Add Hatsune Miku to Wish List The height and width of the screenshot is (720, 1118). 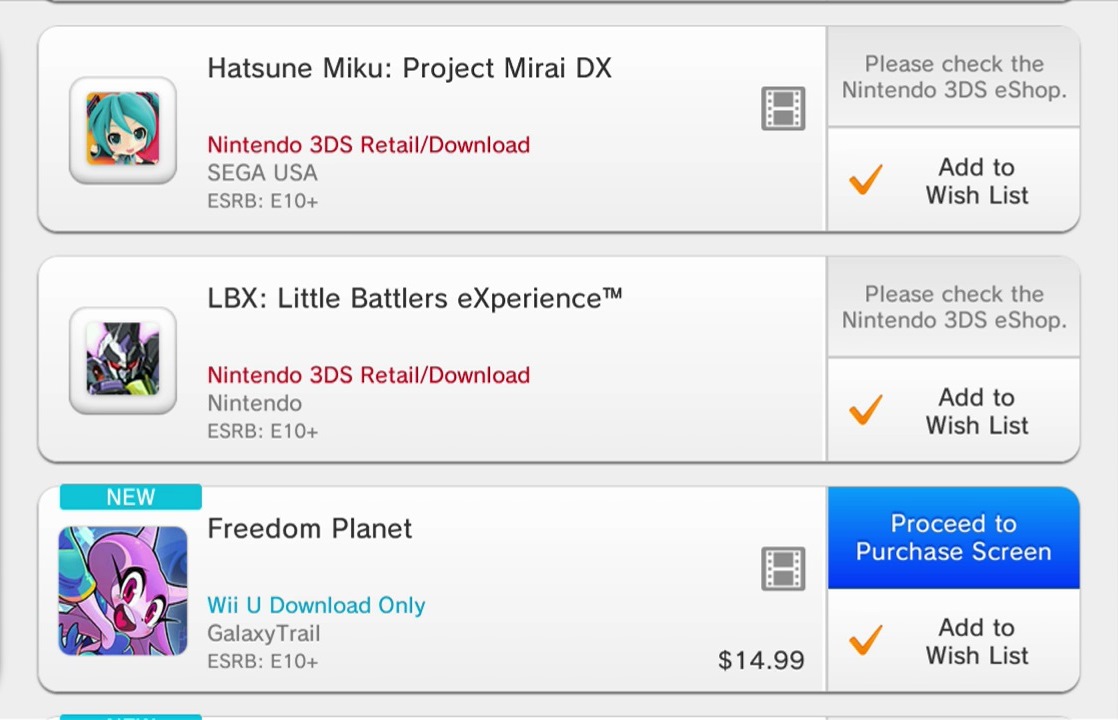click(x=953, y=181)
